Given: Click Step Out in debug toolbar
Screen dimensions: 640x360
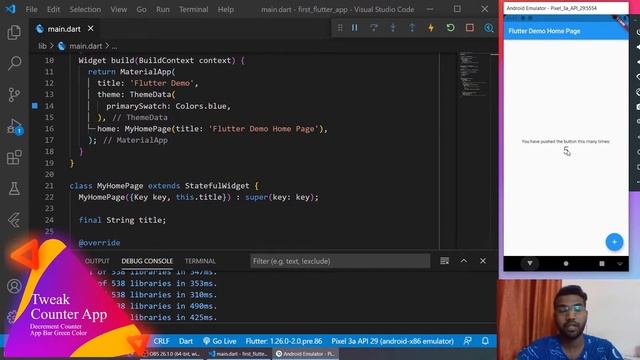Looking at the screenshot, I should pos(412,28).
